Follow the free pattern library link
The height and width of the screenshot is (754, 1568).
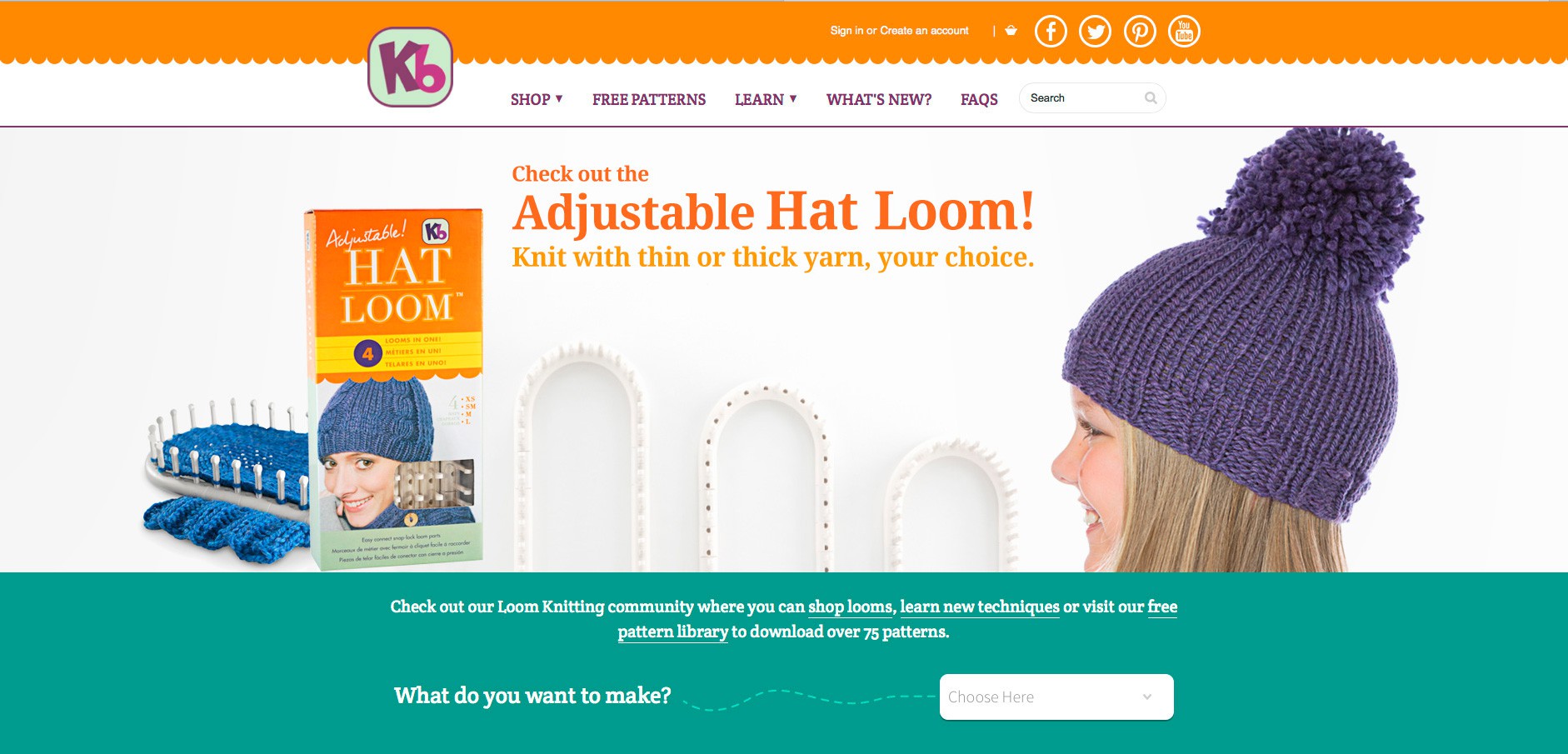897,619
